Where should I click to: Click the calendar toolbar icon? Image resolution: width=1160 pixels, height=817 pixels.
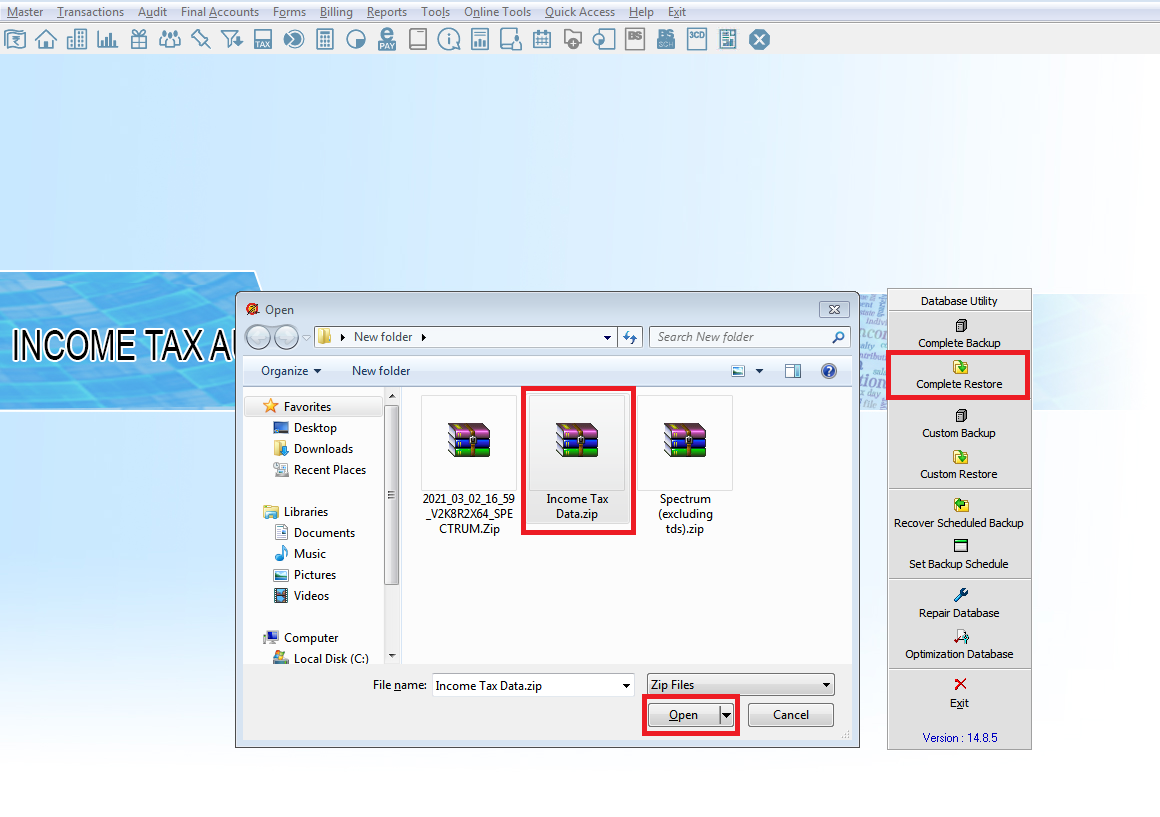(542, 39)
